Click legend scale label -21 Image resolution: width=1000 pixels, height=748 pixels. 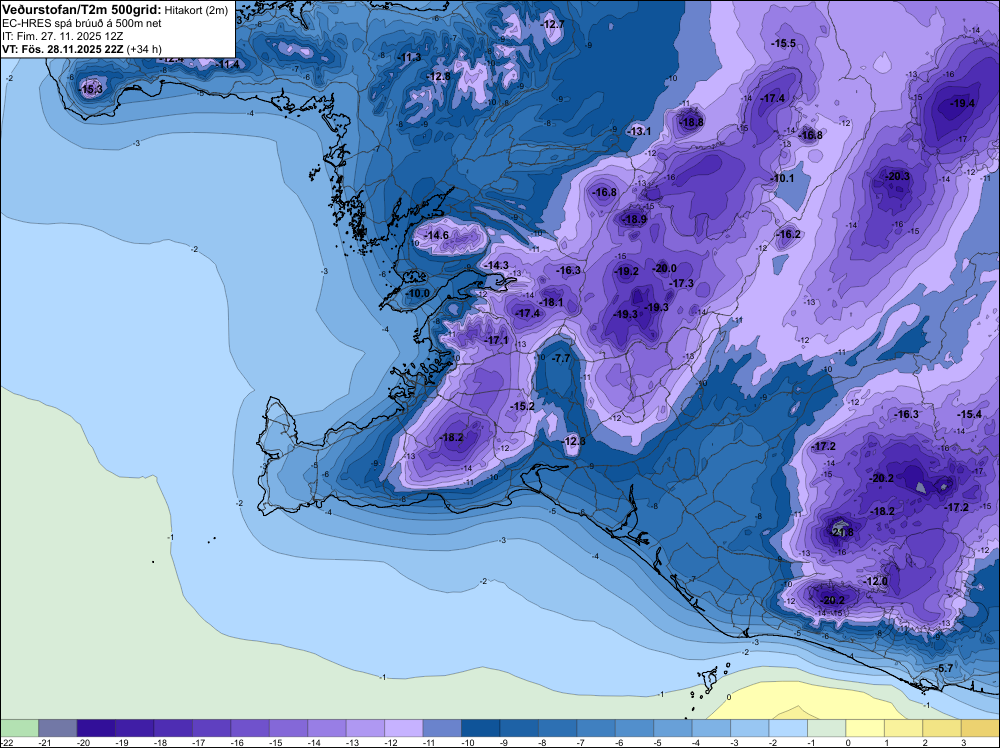(x=45, y=742)
